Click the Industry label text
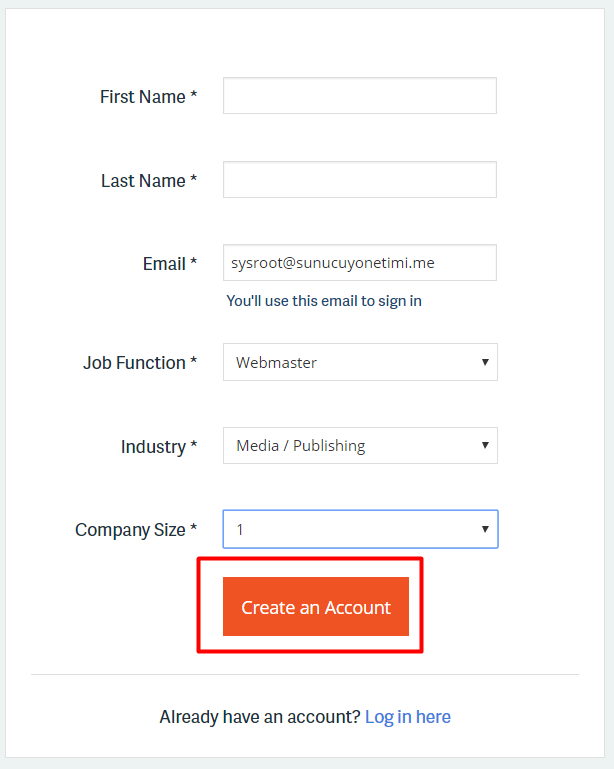The height and width of the screenshot is (769, 614). (158, 447)
